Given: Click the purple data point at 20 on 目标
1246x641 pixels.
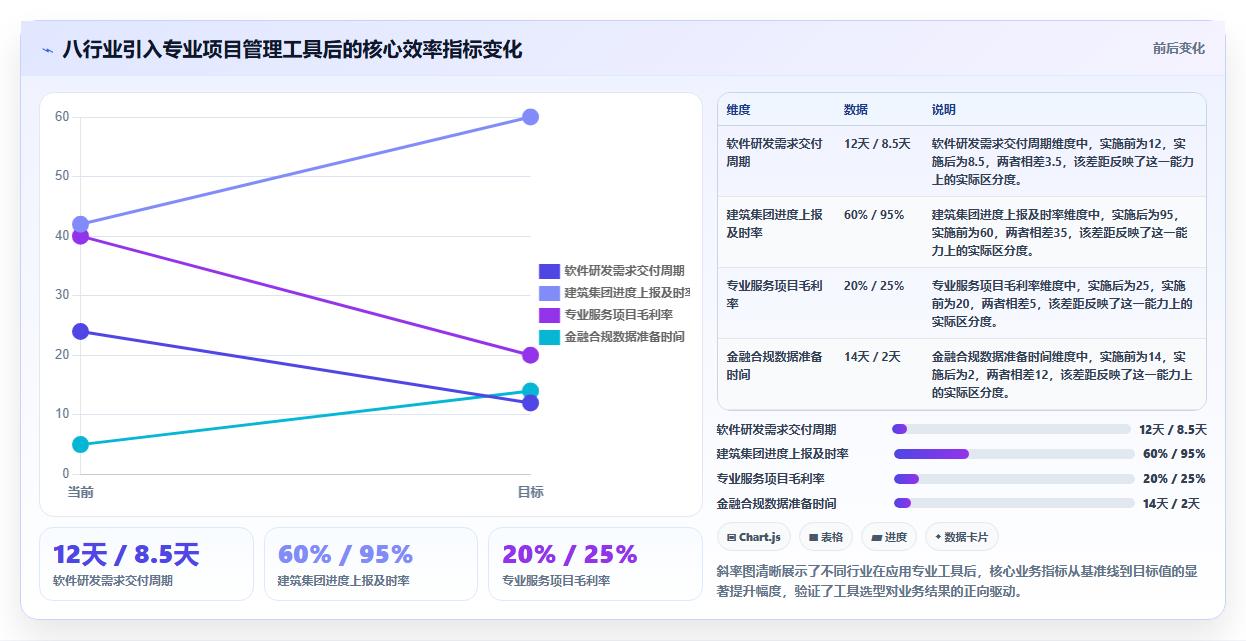Looking at the screenshot, I should click(530, 355).
